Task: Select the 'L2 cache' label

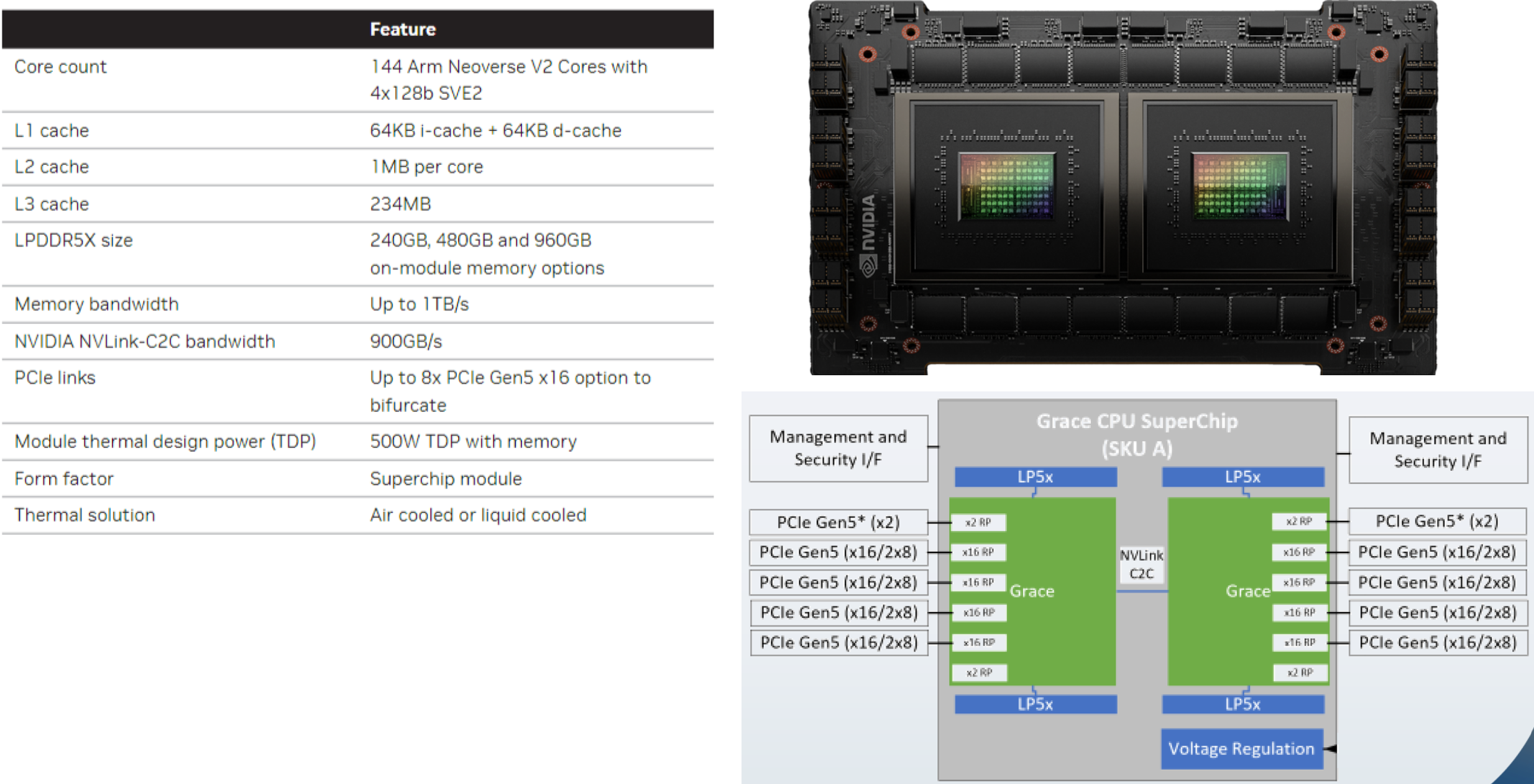Action: [52, 167]
